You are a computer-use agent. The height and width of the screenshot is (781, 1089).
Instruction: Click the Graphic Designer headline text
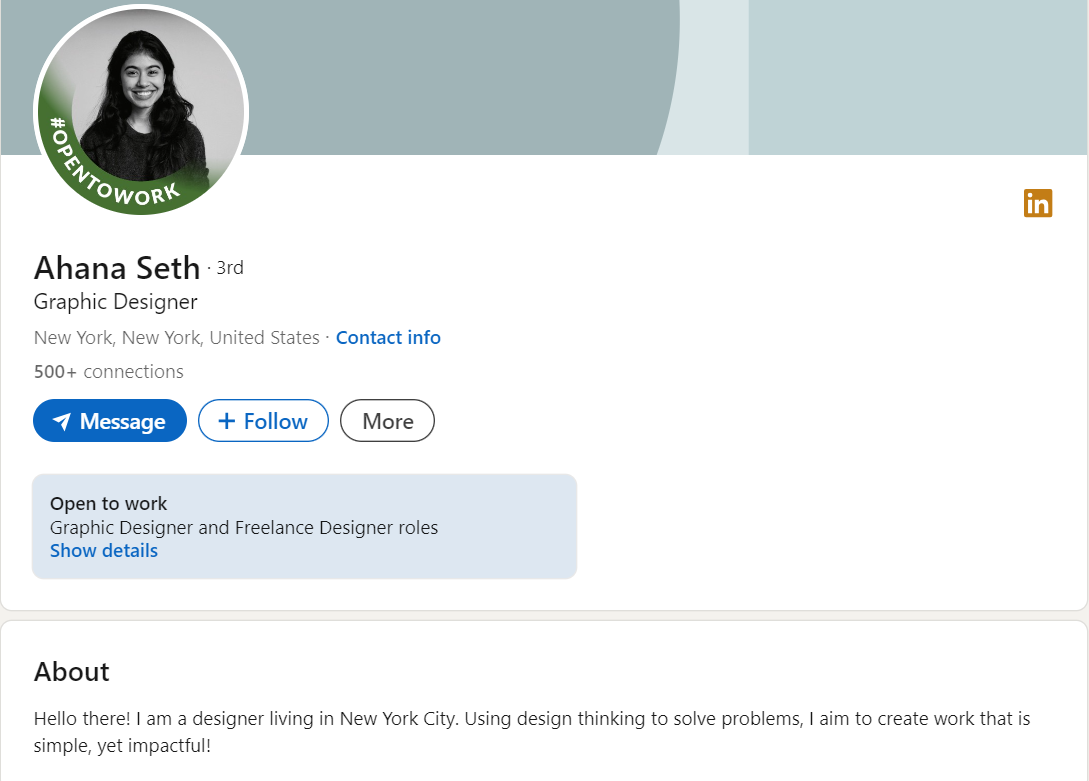(x=116, y=302)
